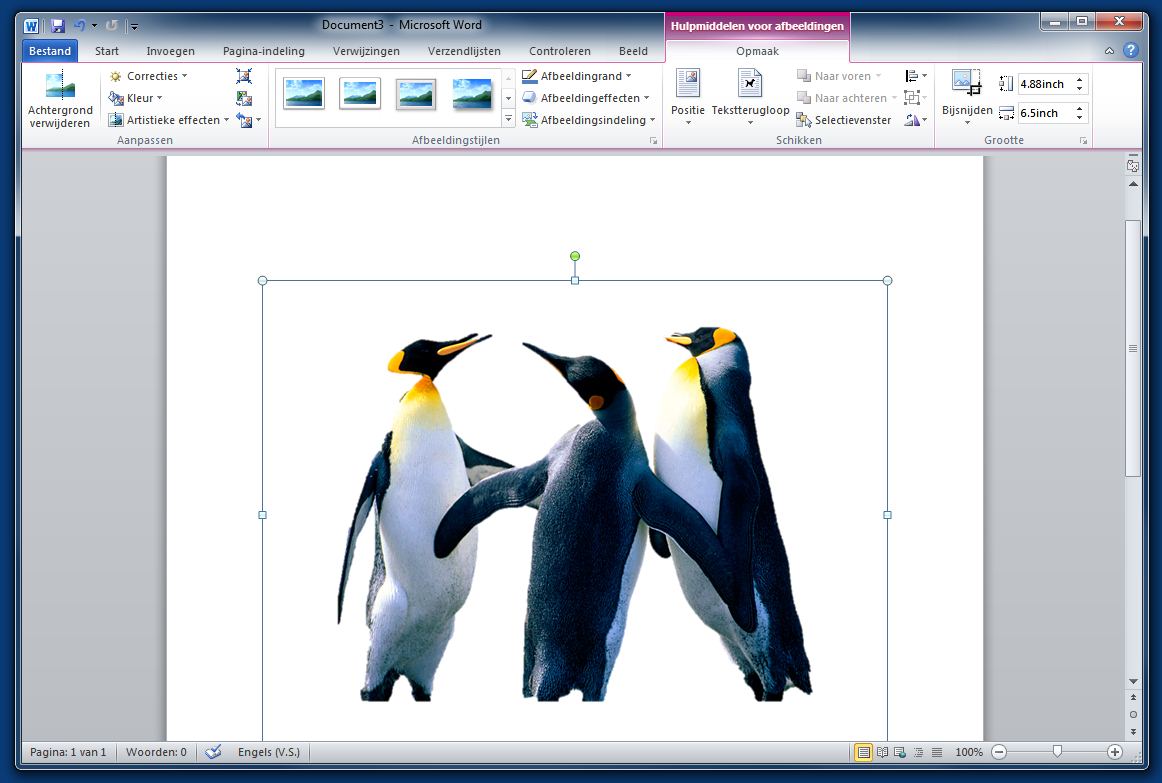This screenshot has height=783, width=1162.
Task: Click the select browse object button
Action: pos(1133,714)
